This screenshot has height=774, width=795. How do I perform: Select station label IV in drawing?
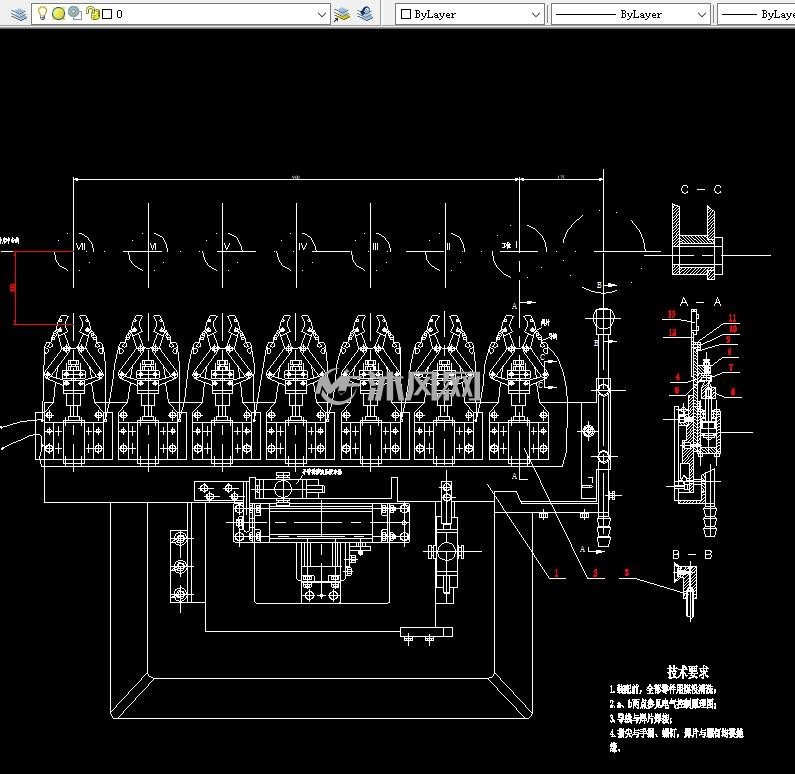(303, 246)
